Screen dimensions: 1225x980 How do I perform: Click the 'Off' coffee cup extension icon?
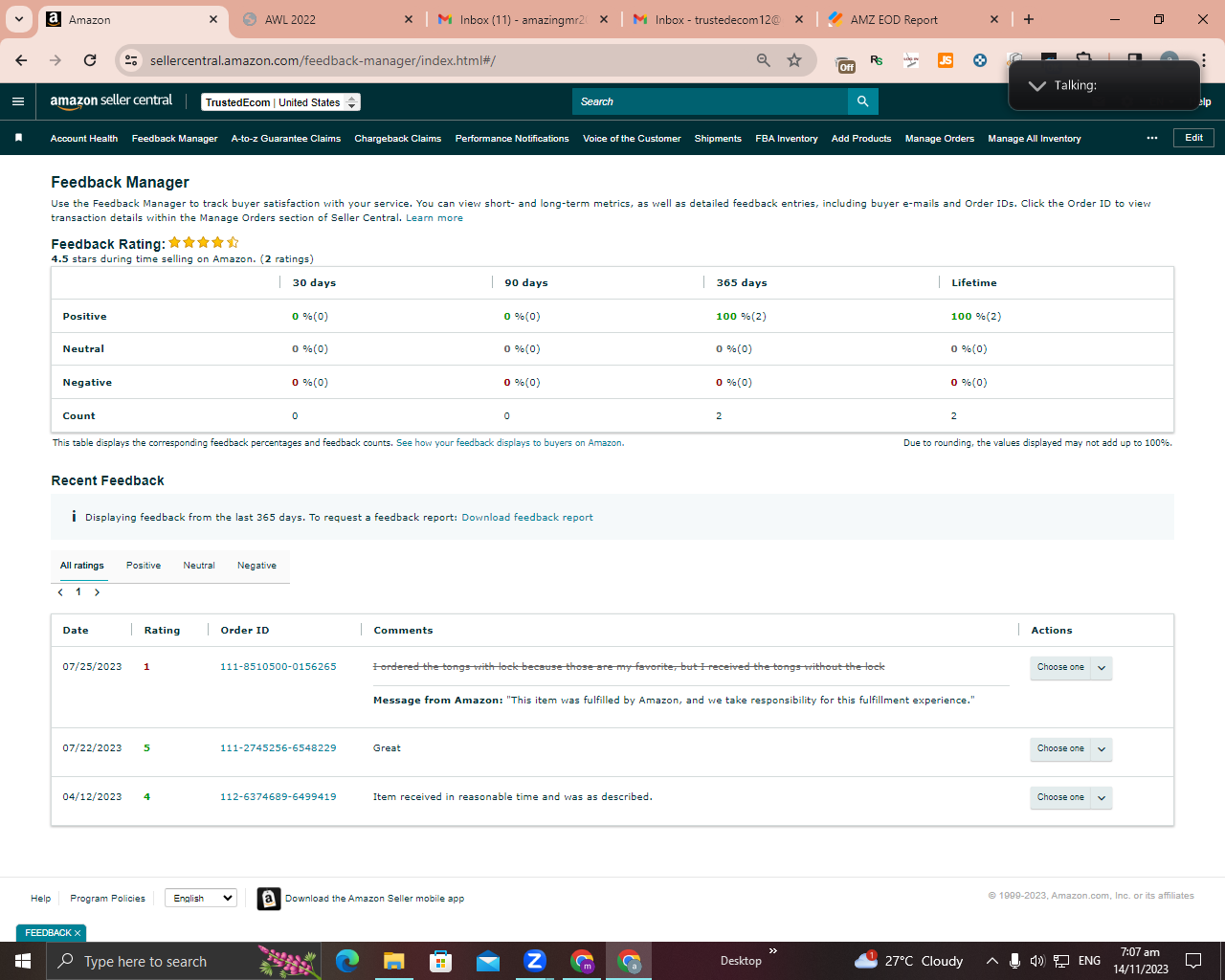[845, 63]
